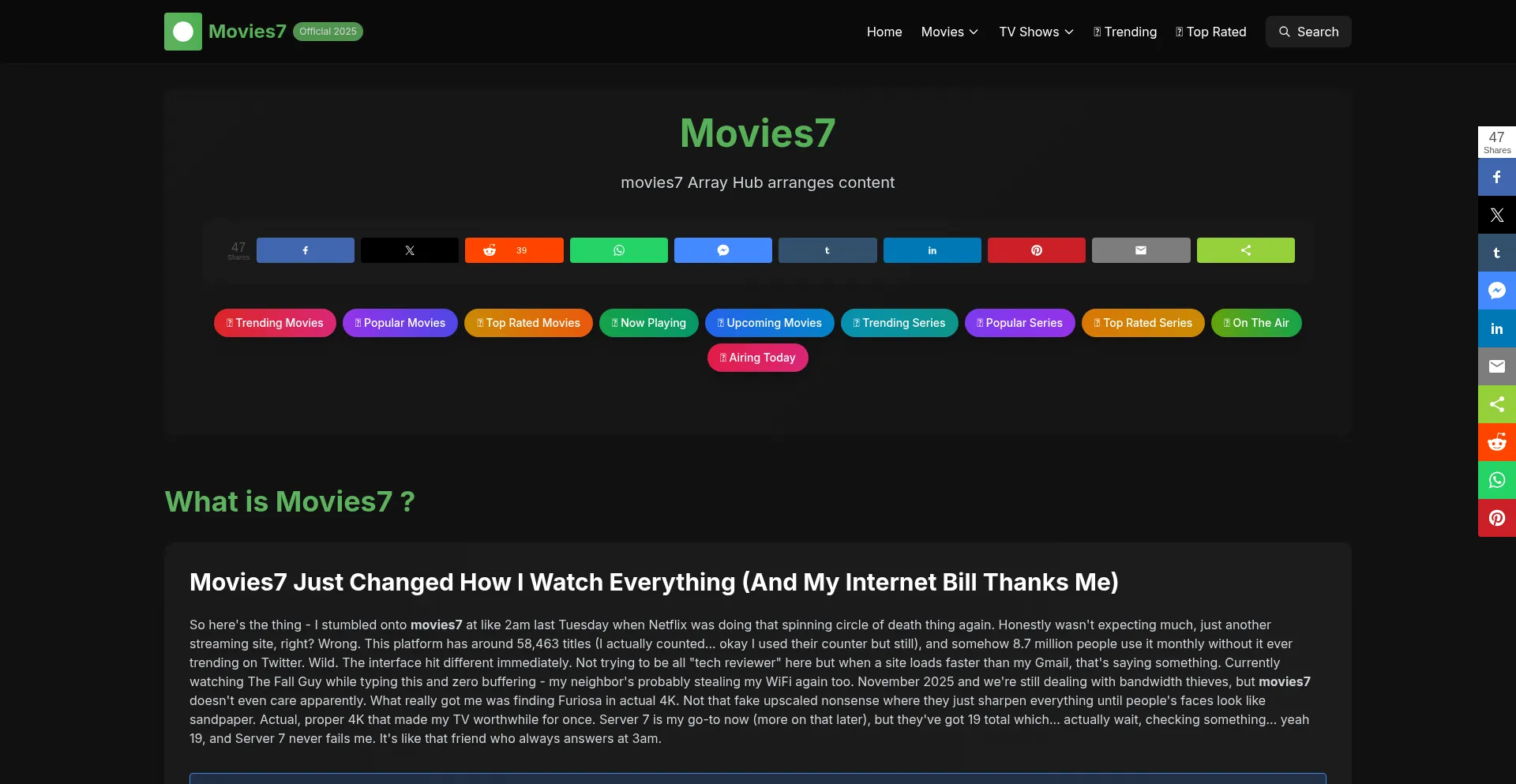Viewport: 1516px width, 784px height.
Task: Click the Official 2025 badge next to the logo
Action: pos(327,32)
